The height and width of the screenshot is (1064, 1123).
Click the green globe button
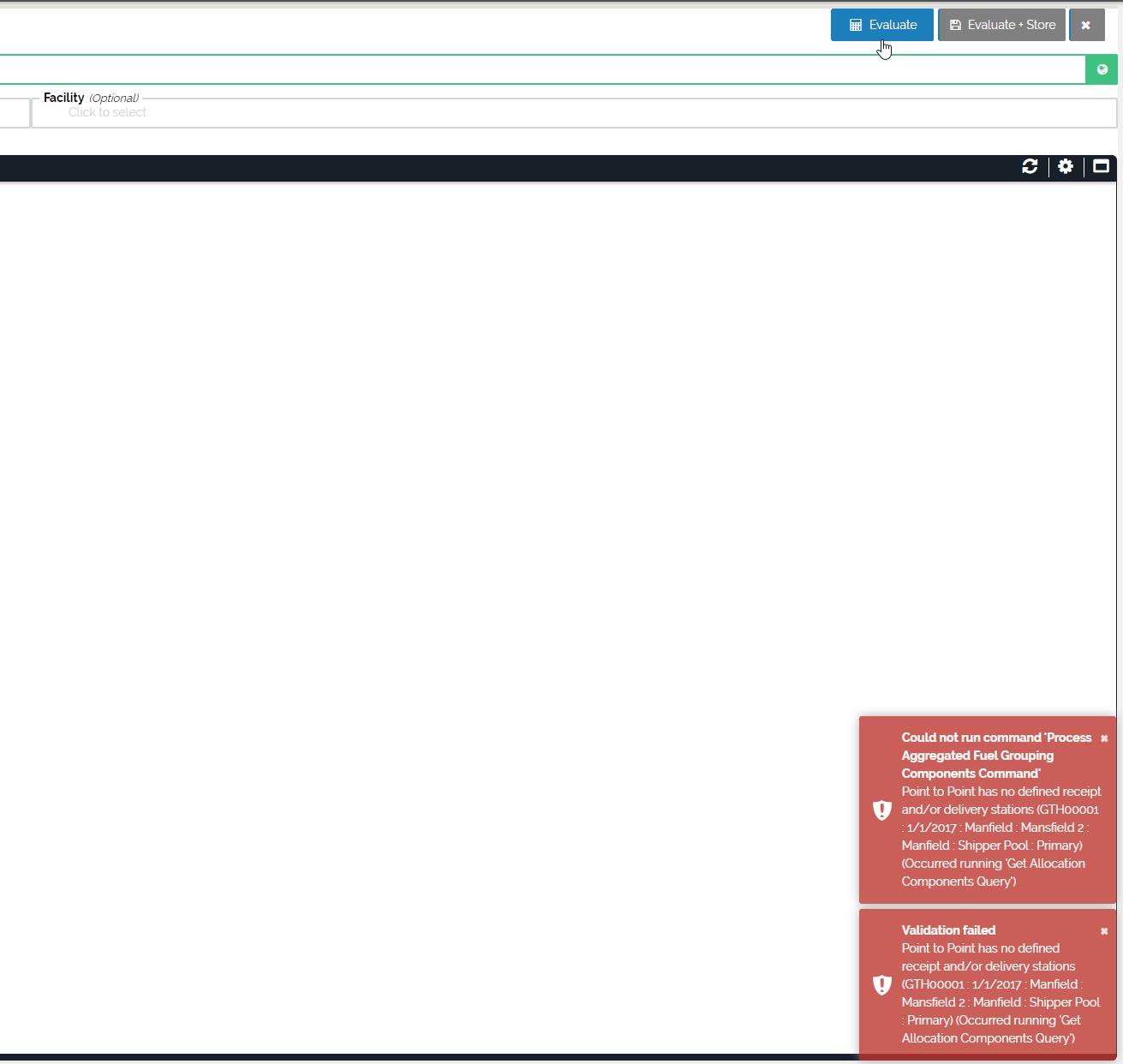pos(1102,69)
